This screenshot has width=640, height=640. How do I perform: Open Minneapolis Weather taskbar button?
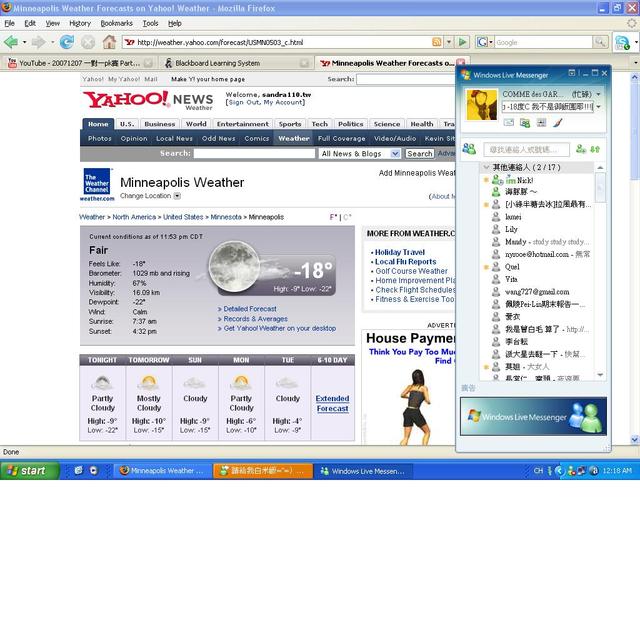[162, 471]
